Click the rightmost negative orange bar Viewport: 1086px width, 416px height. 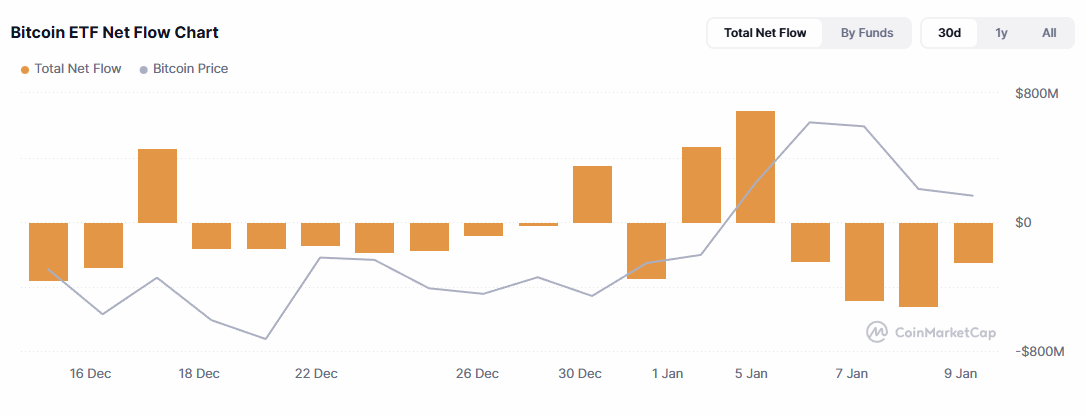[x=973, y=243]
